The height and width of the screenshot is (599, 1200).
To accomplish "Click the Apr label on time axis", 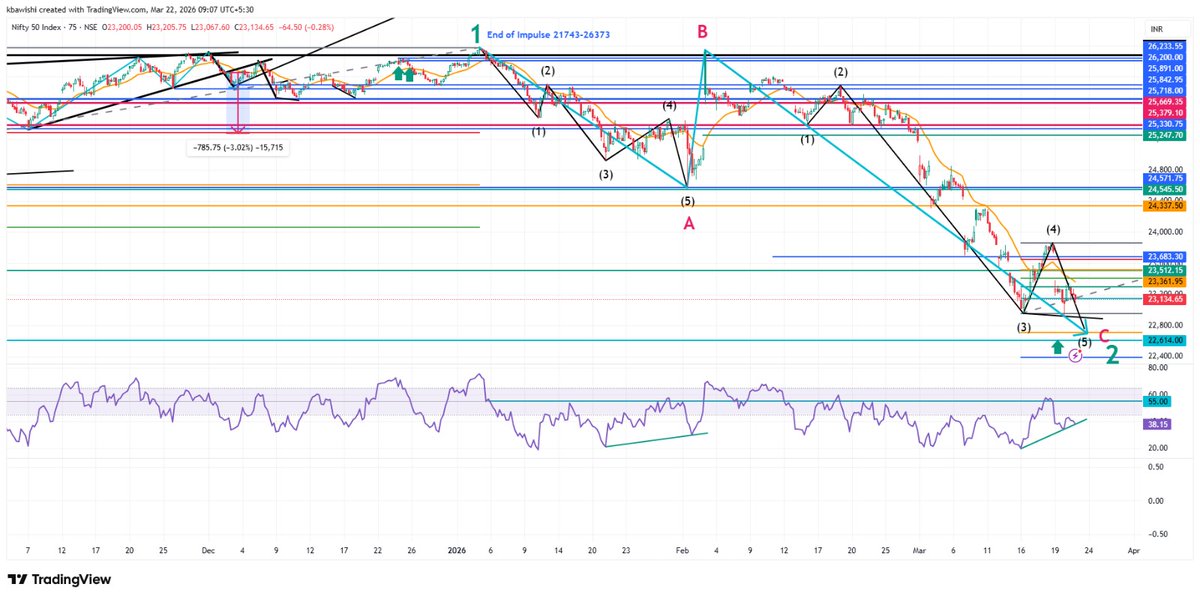I will [x=1132, y=550].
